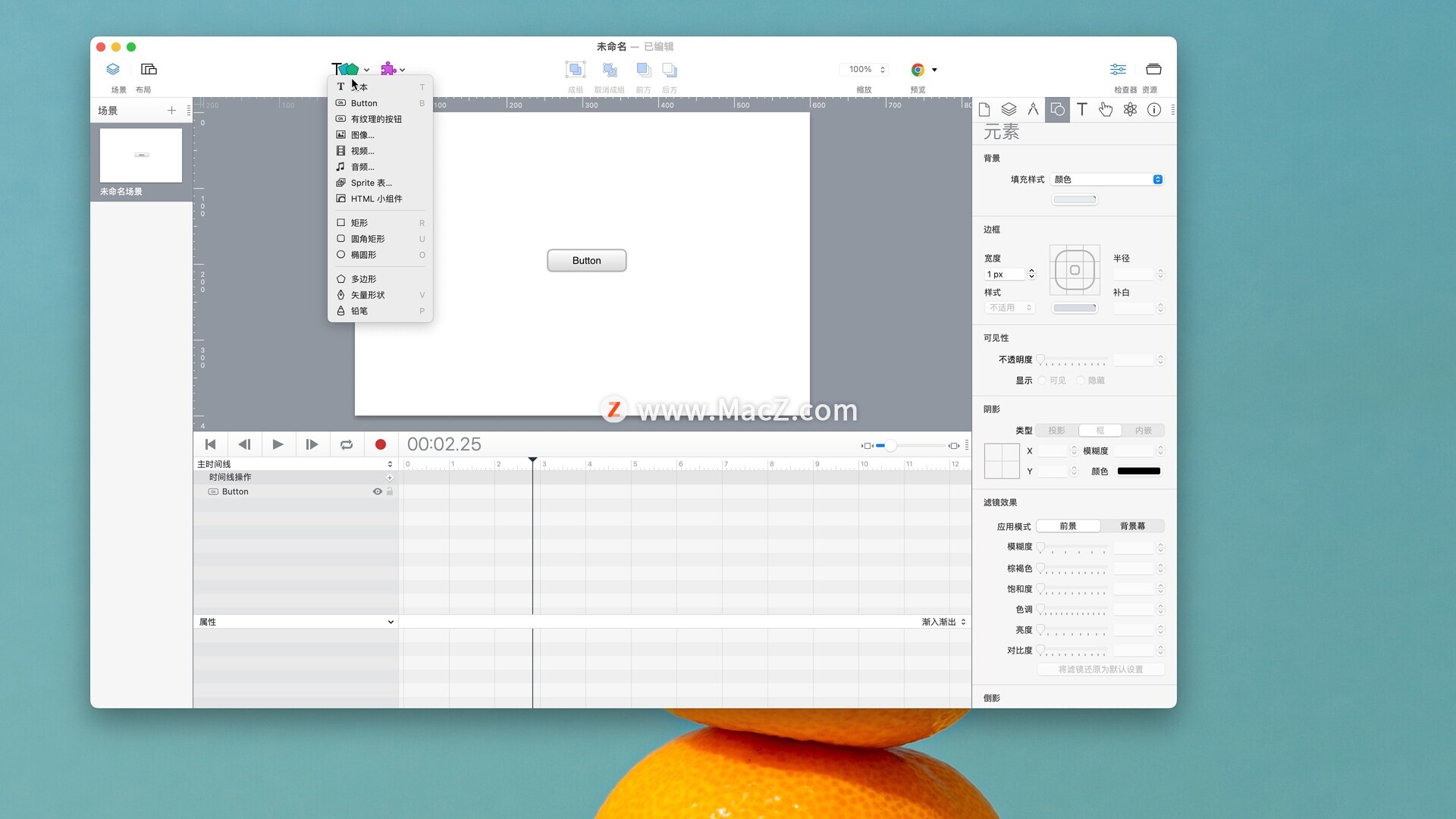Open the Scene layers inspector tab
1456x819 pixels.
pyautogui.click(x=1009, y=109)
